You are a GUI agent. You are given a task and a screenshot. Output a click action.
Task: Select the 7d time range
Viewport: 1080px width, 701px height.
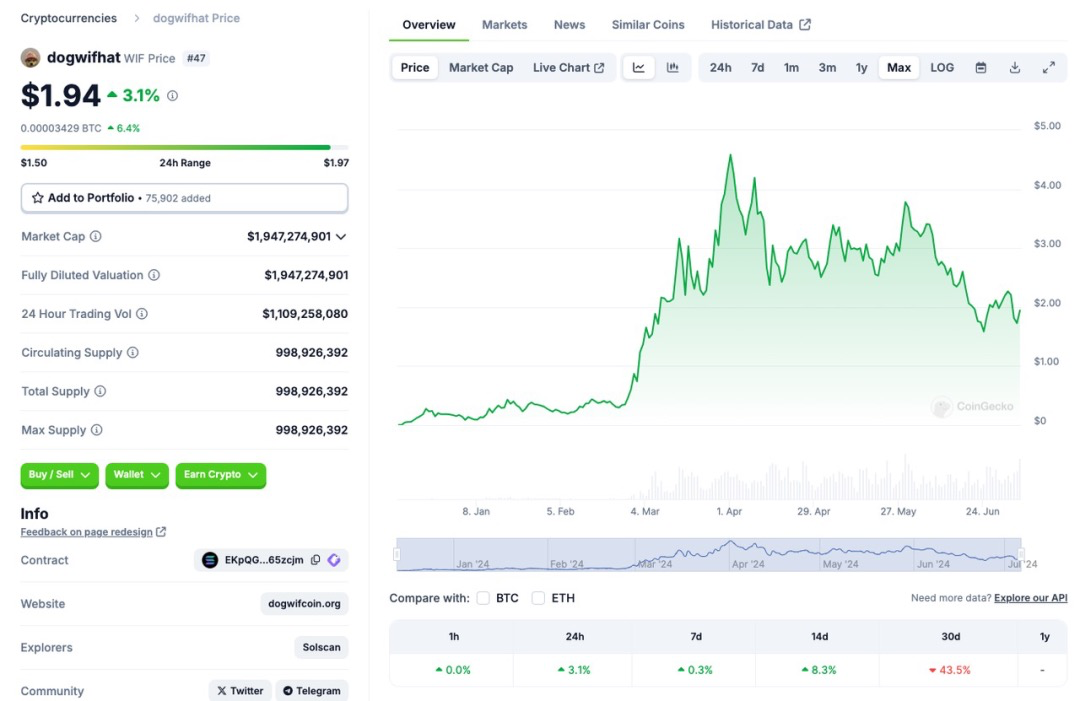(x=757, y=68)
